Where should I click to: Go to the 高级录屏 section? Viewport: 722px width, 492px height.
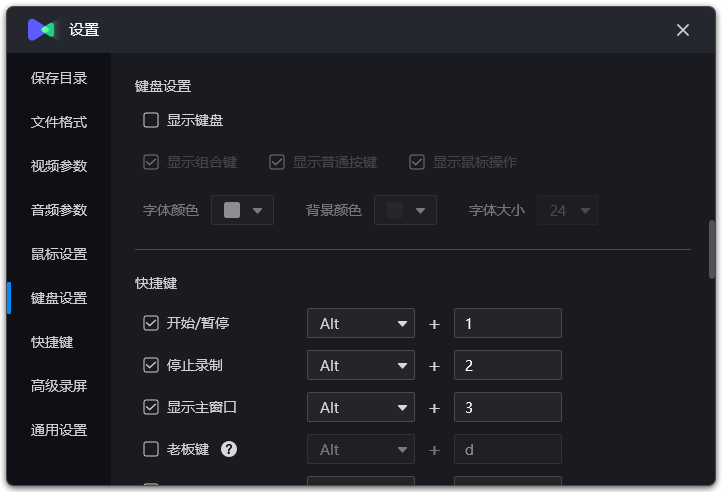(x=59, y=386)
